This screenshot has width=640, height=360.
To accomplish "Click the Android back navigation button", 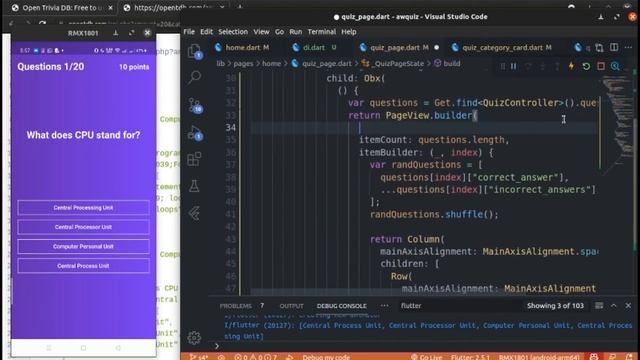I will tap(118, 348).
